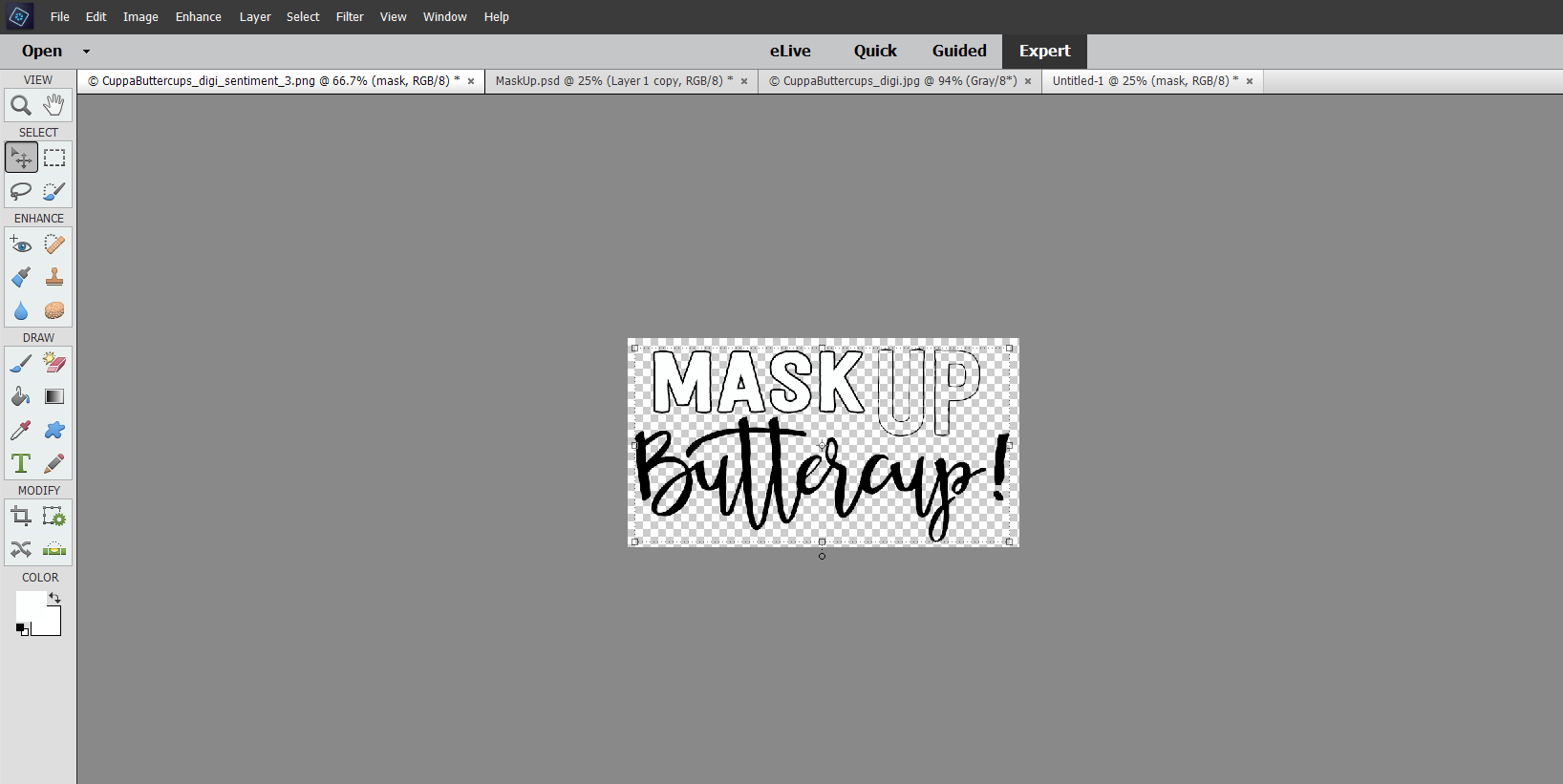This screenshot has width=1563, height=784.
Task: Open the Enhance menu
Action: point(199,17)
